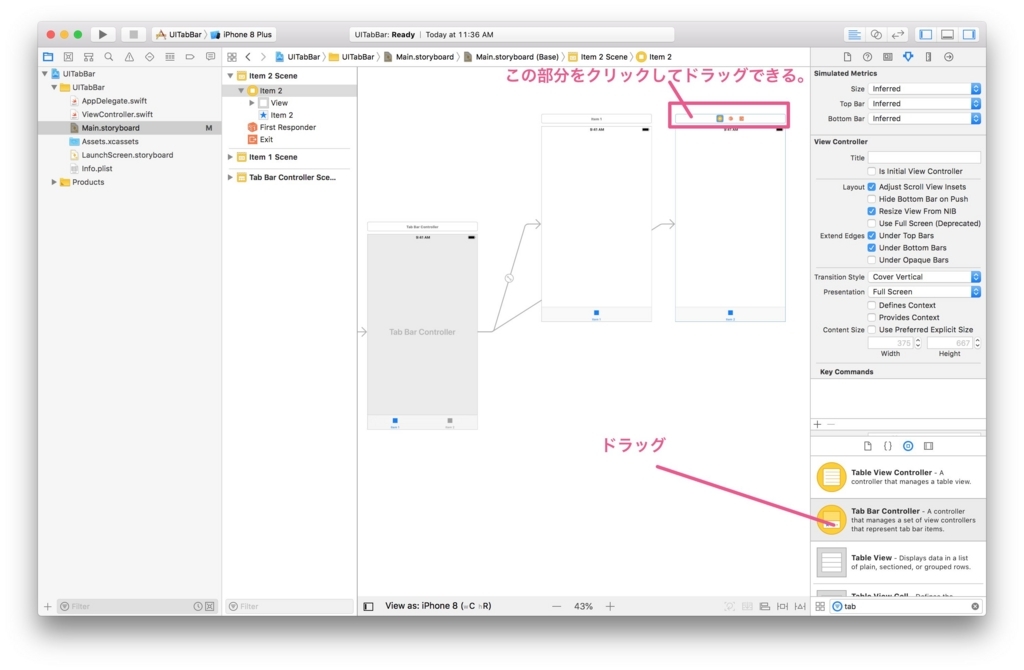Collapse the Item 2 Scene outline

[x=230, y=76]
